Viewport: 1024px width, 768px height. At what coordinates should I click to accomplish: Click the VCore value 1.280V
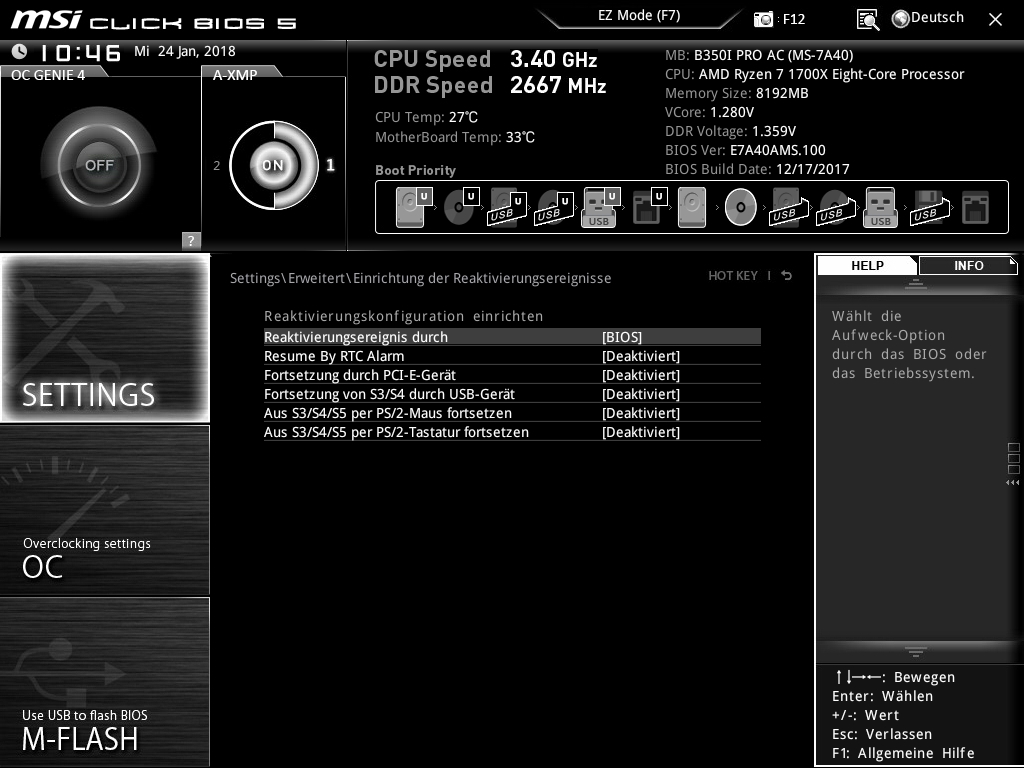(x=732, y=112)
